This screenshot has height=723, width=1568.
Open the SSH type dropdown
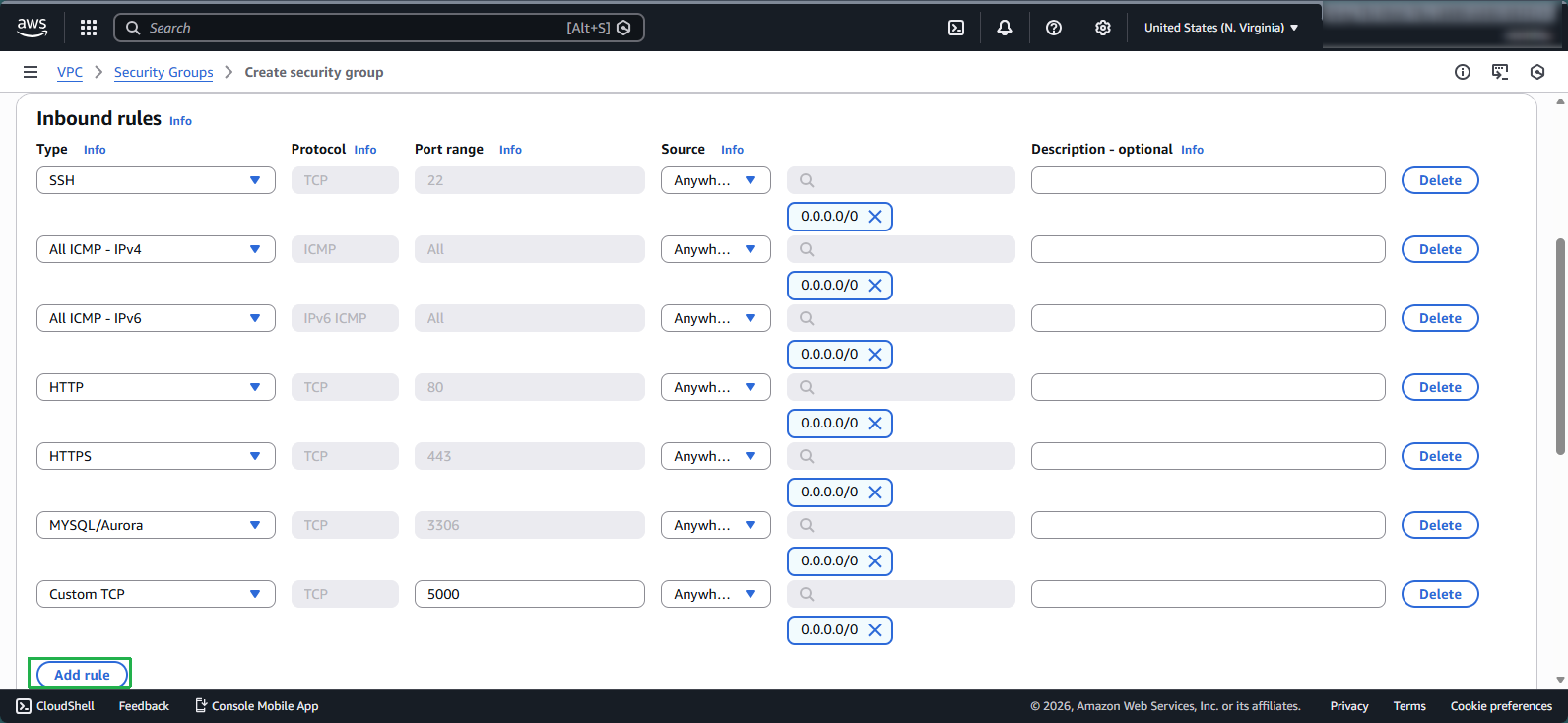point(156,180)
